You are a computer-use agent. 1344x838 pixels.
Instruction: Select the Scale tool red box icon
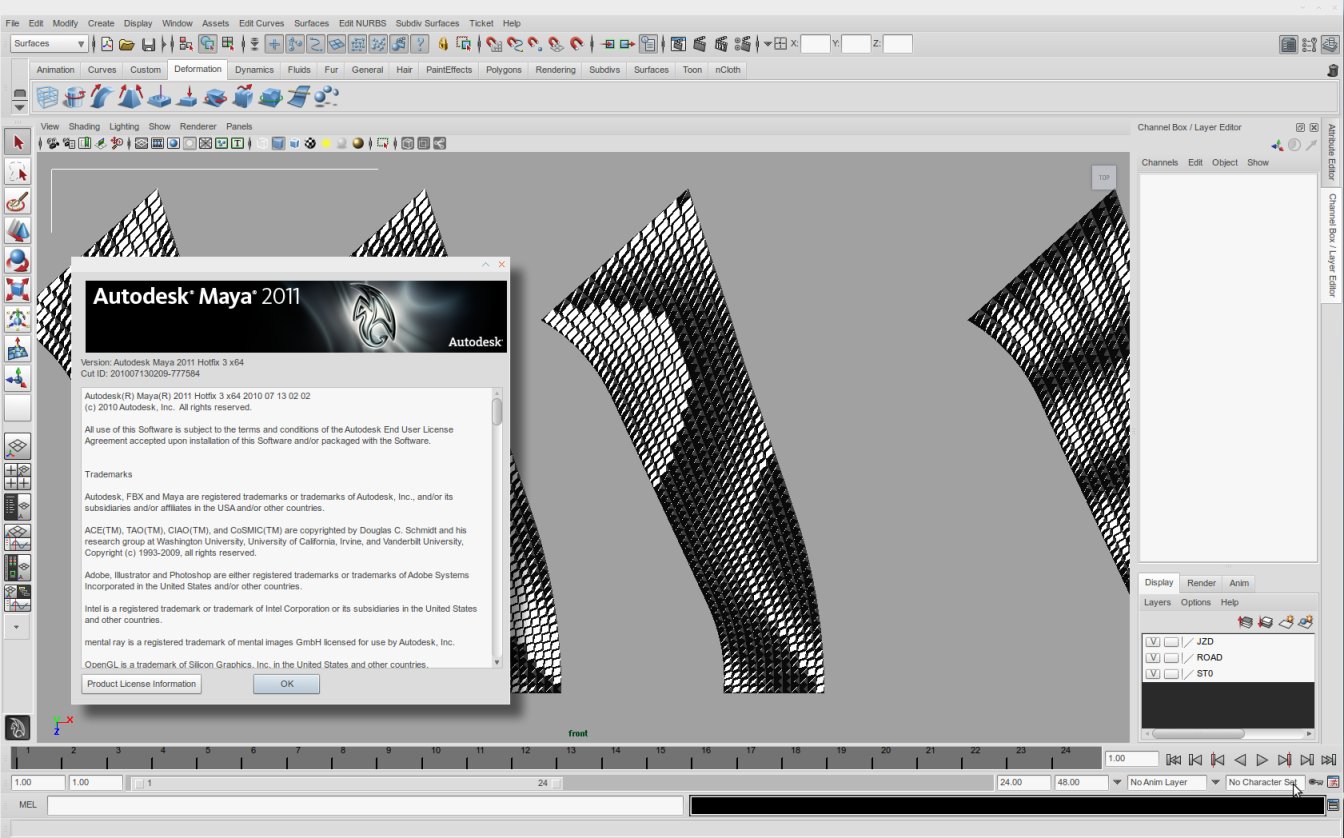[17, 290]
